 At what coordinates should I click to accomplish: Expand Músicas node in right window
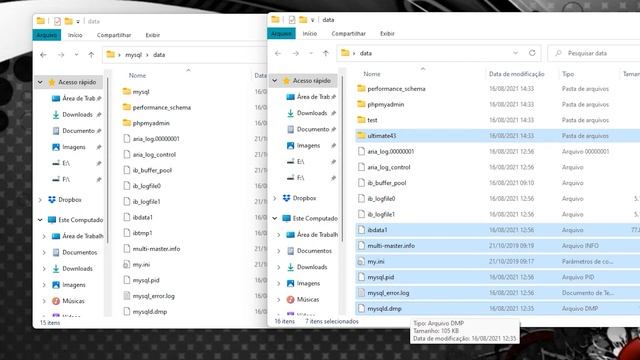(x=279, y=299)
